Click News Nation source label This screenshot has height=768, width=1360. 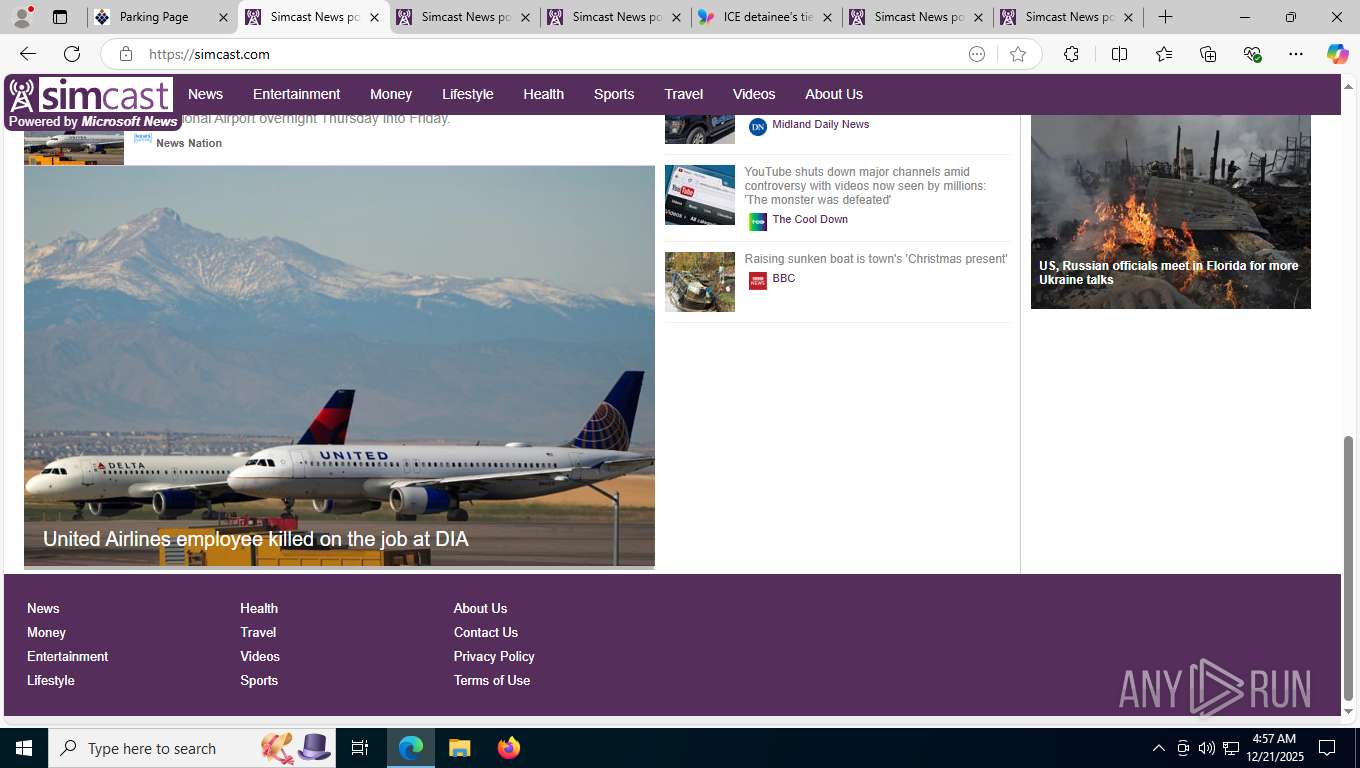[x=189, y=143]
